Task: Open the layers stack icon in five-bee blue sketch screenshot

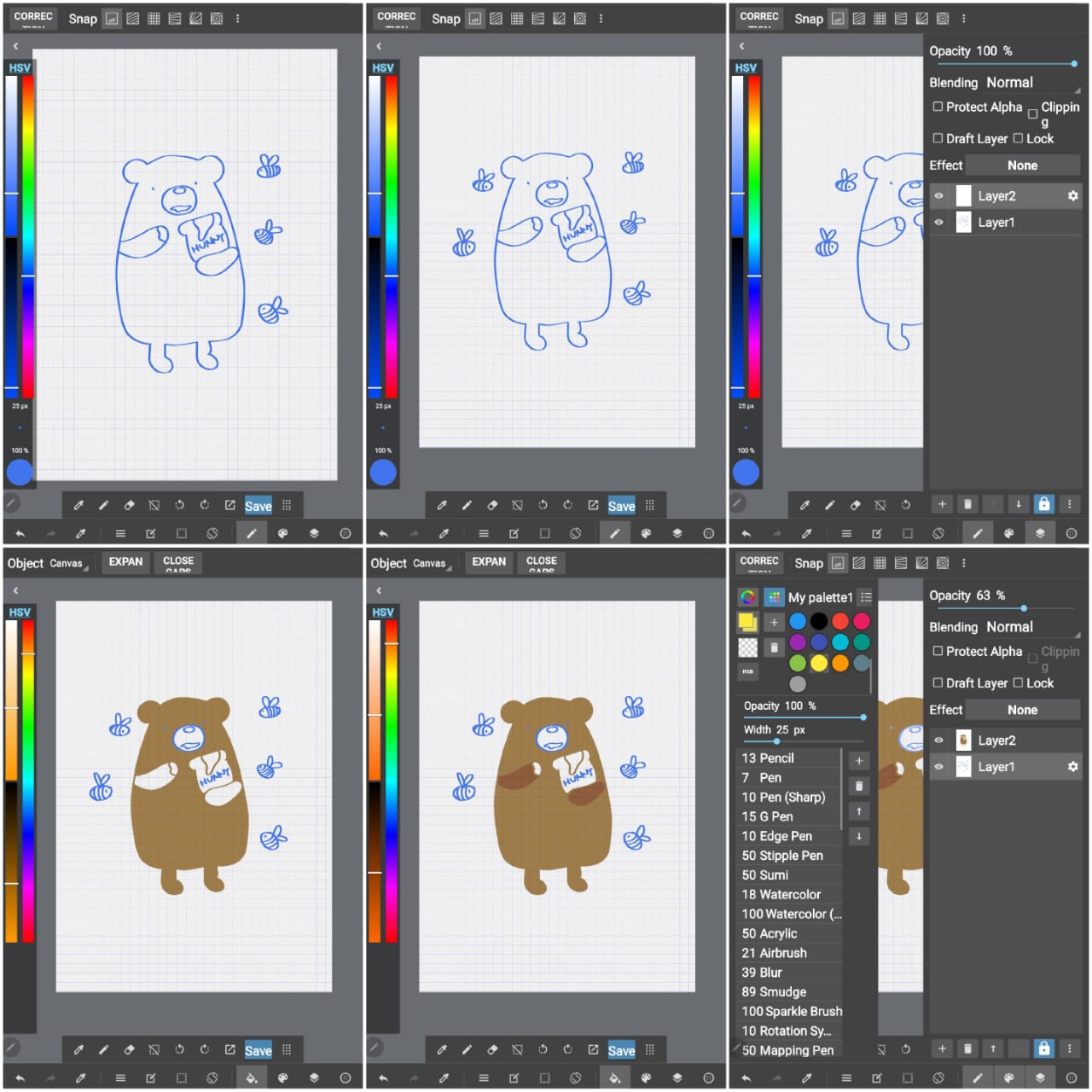Action: pyautogui.click(x=677, y=533)
